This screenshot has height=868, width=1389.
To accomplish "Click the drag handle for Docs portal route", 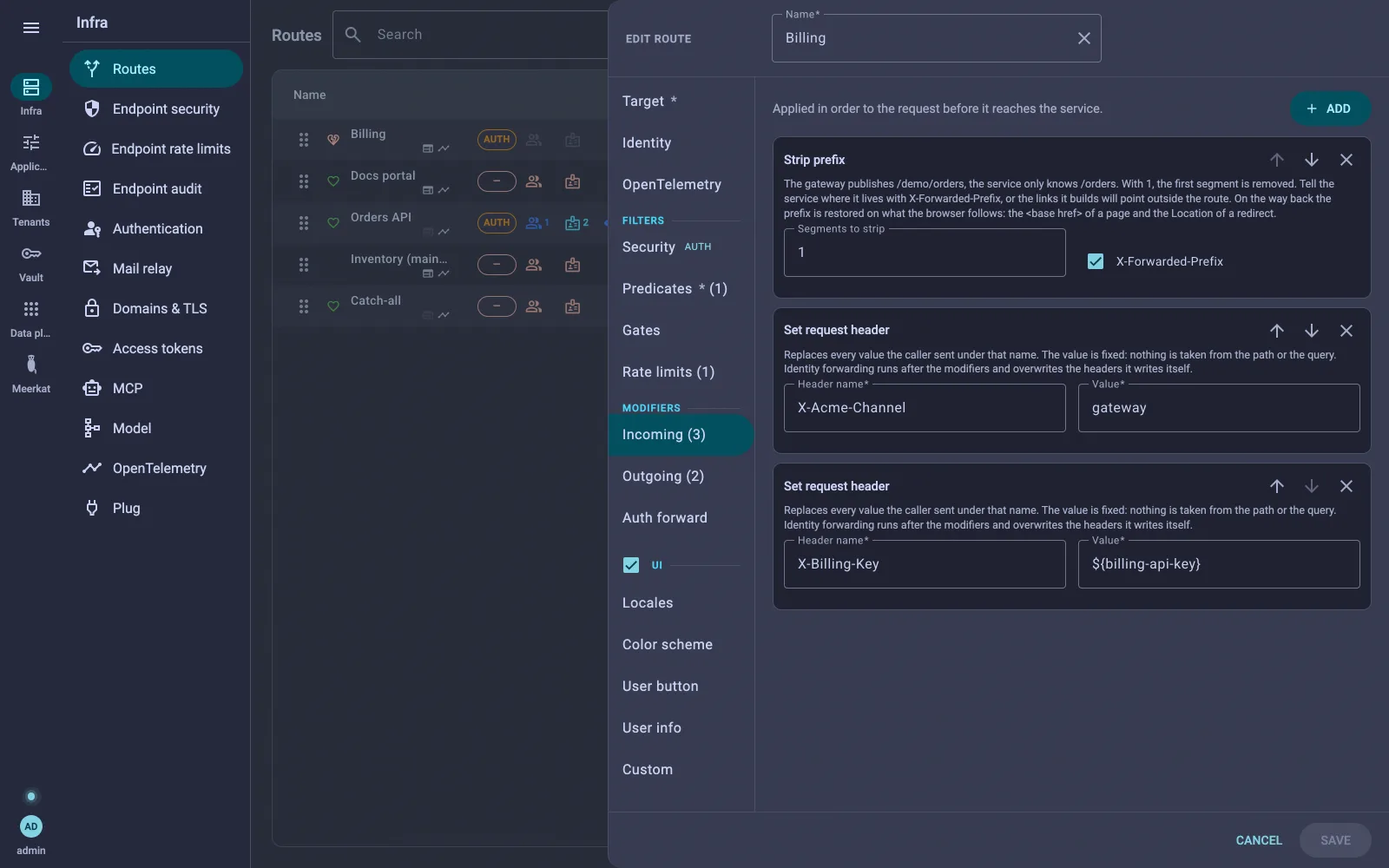I will click(x=304, y=181).
